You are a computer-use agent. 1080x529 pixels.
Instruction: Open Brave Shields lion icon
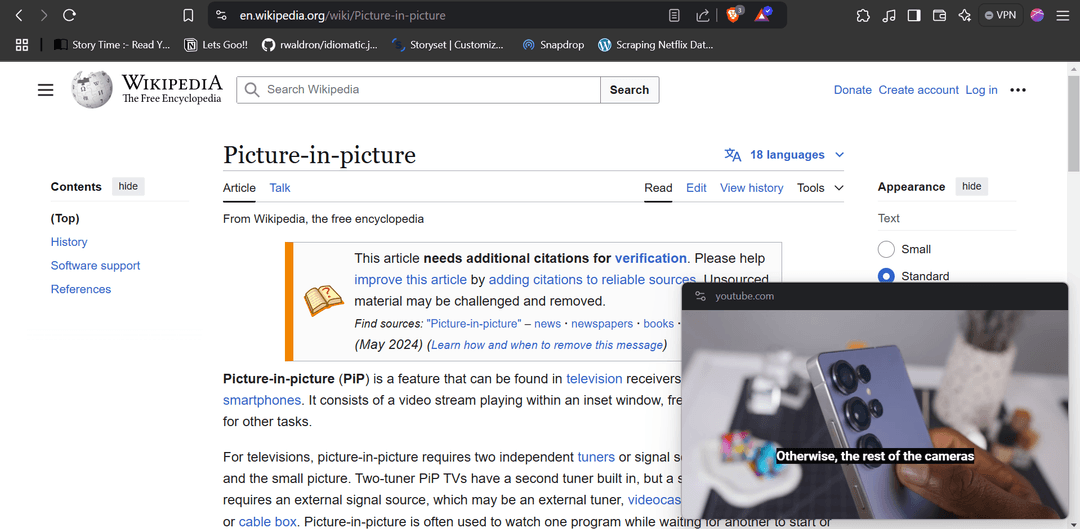coord(734,14)
